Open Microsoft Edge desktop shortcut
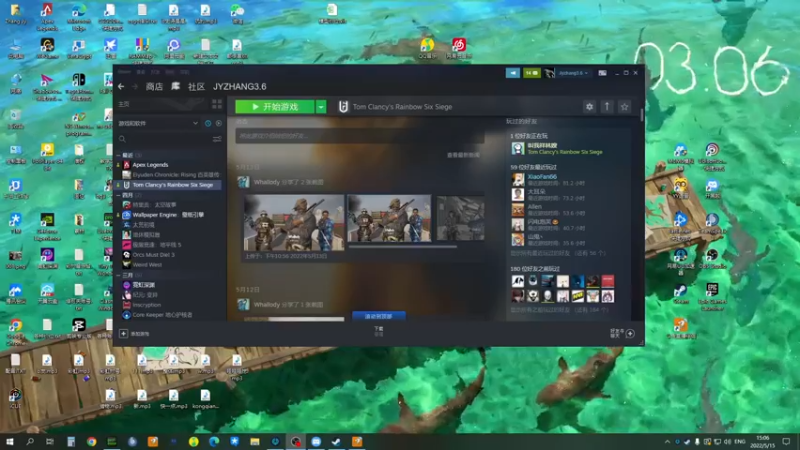Viewport: 800px width, 450px height. point(79,17)
